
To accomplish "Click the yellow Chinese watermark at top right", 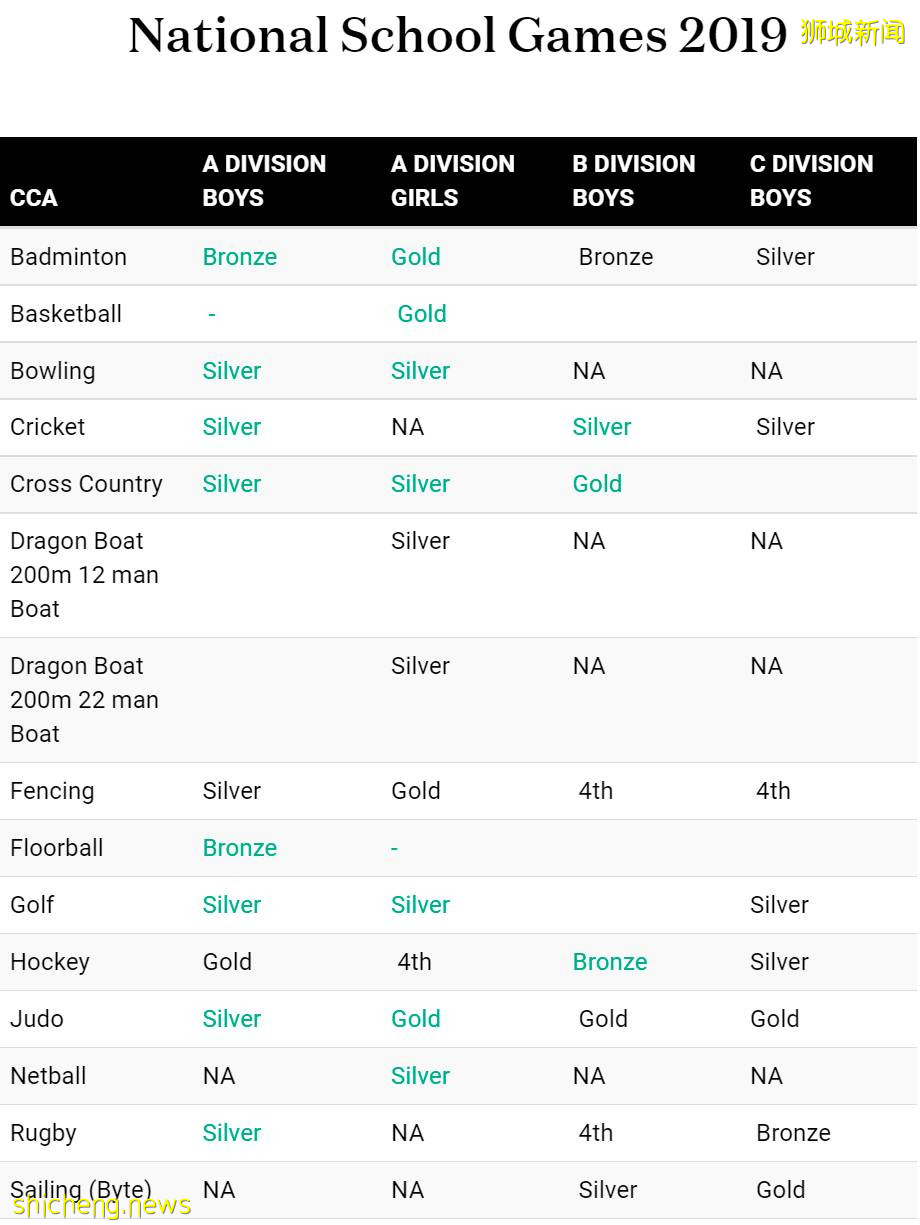I will (x=852, y=33).
